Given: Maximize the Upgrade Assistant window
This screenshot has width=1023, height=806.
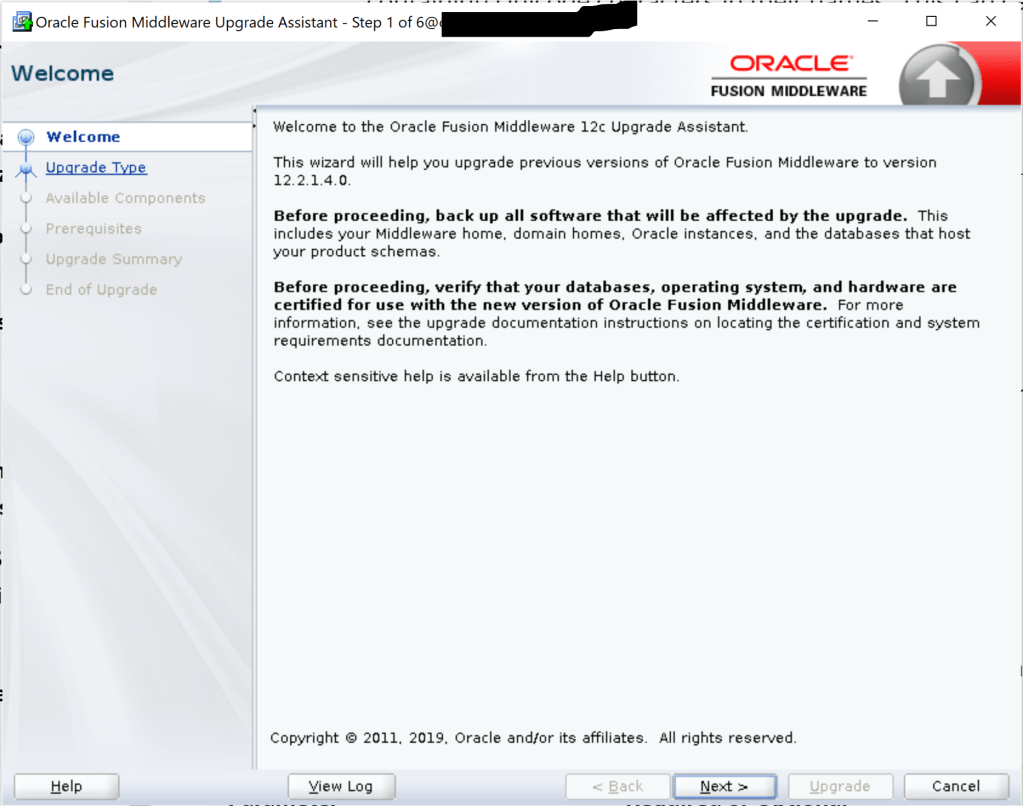Looking at the screenshot, I should [931, 21].
